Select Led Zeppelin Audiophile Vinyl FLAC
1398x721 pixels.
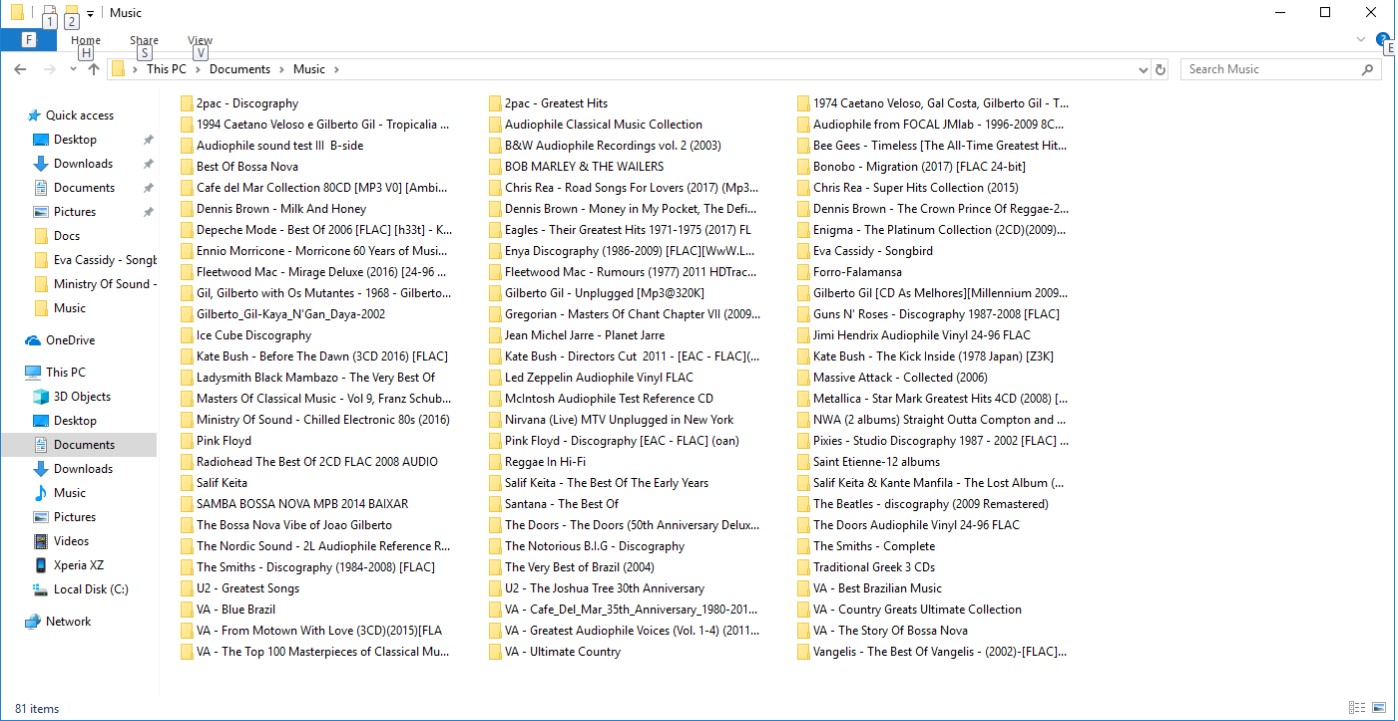pos(598,377)
